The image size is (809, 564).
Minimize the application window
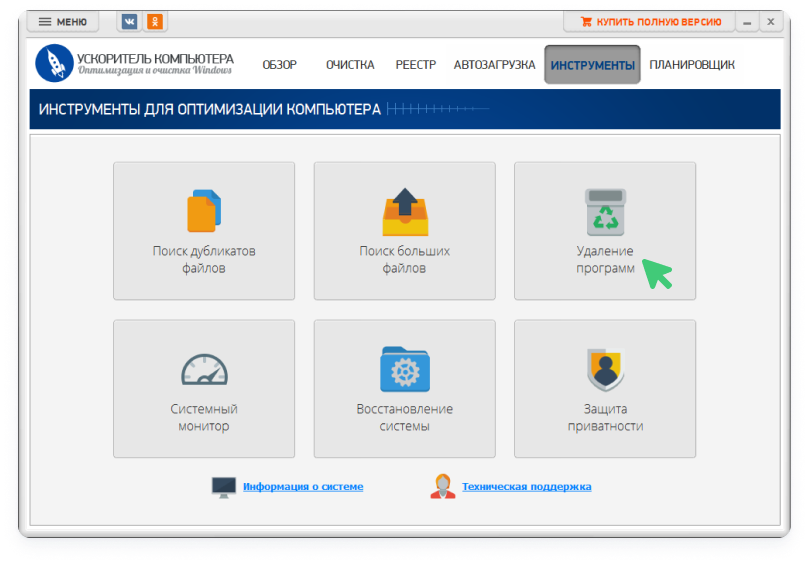(747, 22)
